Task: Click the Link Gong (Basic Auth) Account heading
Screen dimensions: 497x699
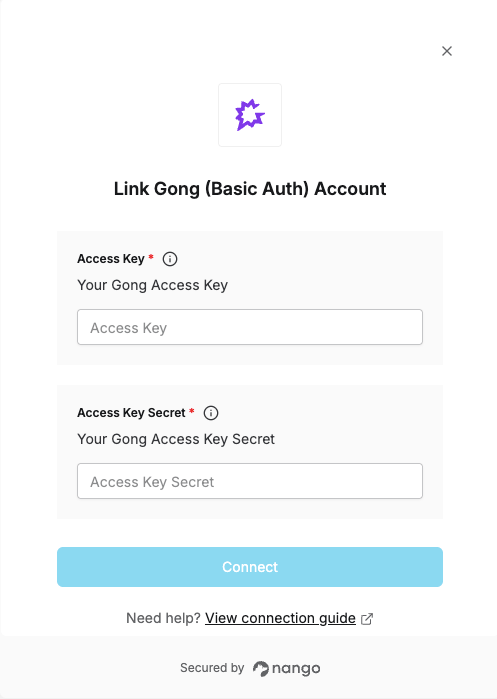Action: click(x=250, y=189)
